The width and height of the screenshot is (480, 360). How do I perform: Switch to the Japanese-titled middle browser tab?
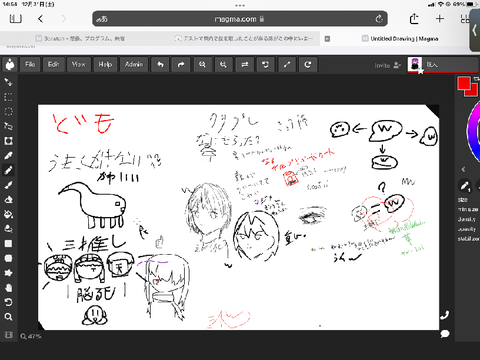(x=243, y=39)
